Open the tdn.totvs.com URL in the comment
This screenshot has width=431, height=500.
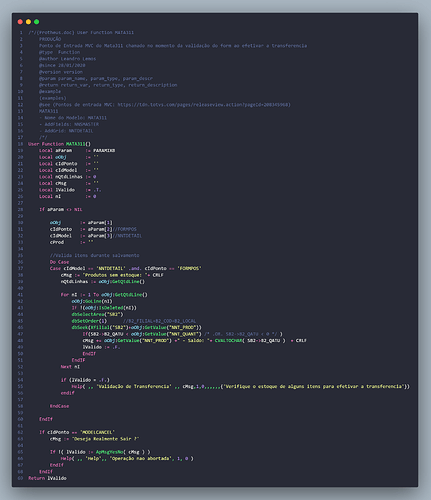(x=202, y=105)
